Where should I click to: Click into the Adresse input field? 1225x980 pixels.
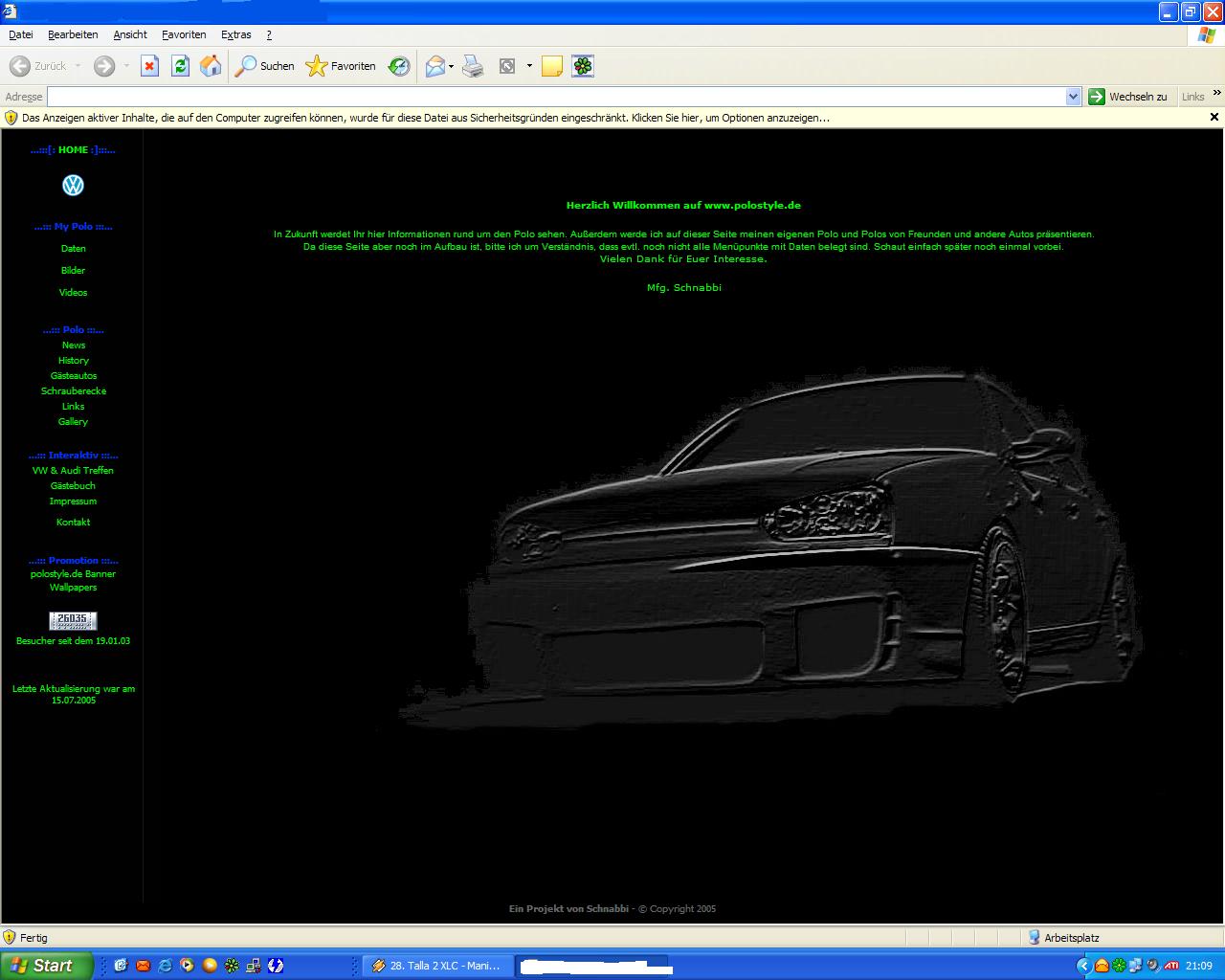point(557,97)
